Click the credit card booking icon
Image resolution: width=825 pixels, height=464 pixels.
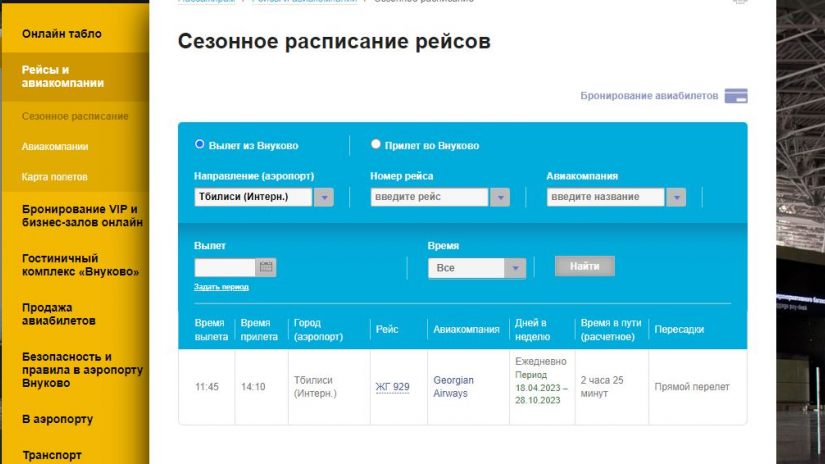point(736,96)
